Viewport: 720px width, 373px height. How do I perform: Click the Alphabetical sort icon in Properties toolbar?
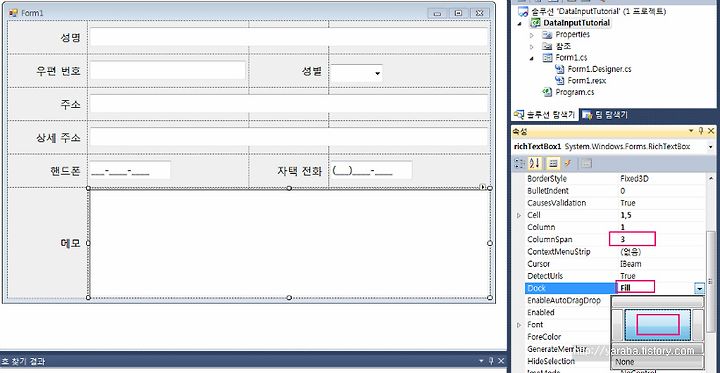point(534,163)
